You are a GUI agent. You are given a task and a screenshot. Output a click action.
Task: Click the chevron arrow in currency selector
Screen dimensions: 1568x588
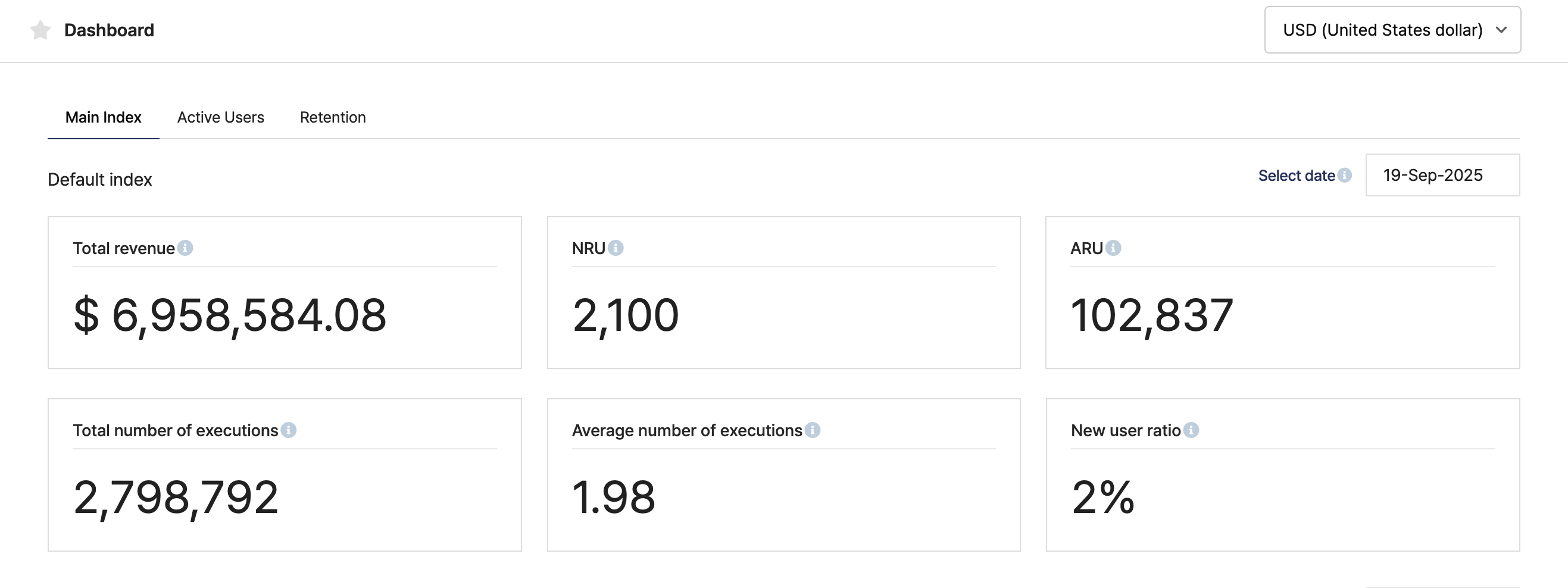[x=1501, y=30]
